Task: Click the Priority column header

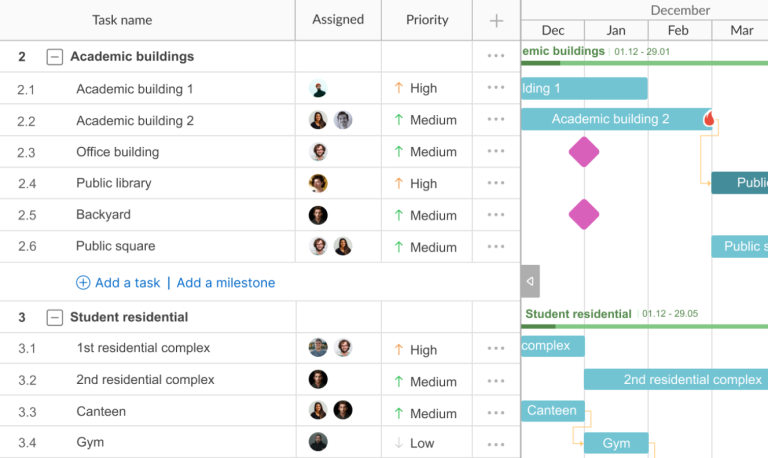Action: (x=427, y=20)
